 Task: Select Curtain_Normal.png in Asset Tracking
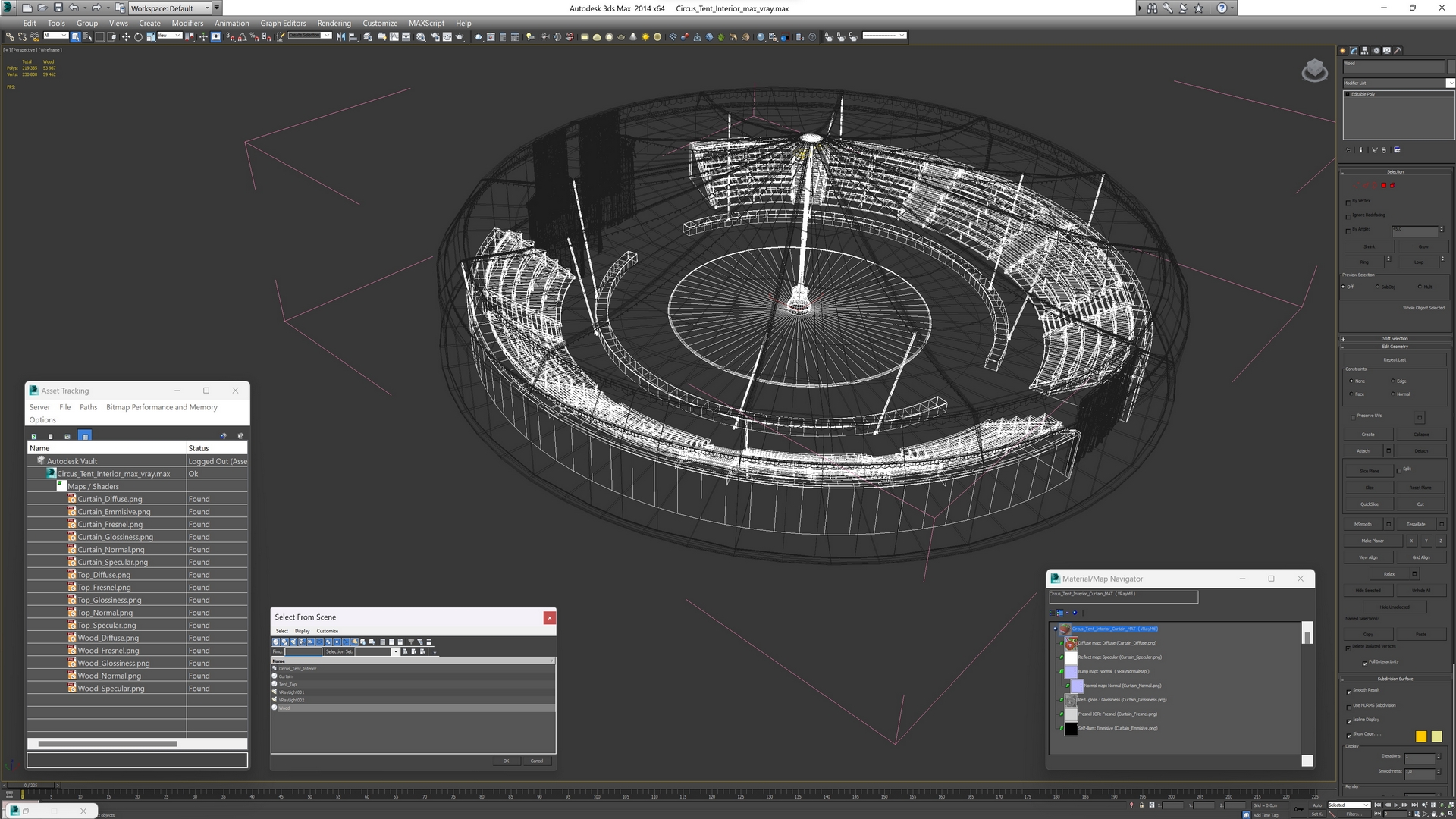[x=111, y=550]
